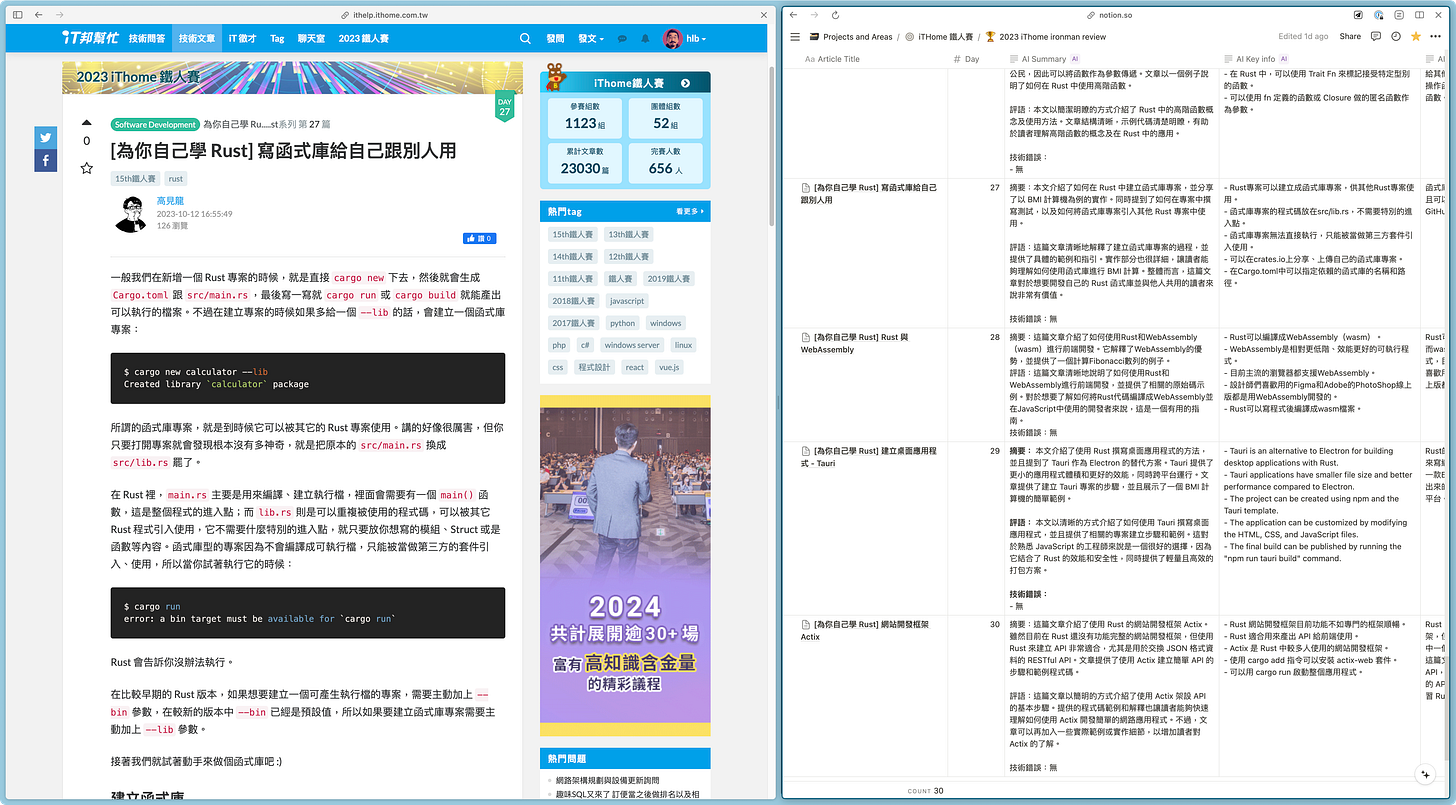This screenshot has height=805, width=1456.
Task: Open the 技術文章 nav item
Action: pos(197,39)
